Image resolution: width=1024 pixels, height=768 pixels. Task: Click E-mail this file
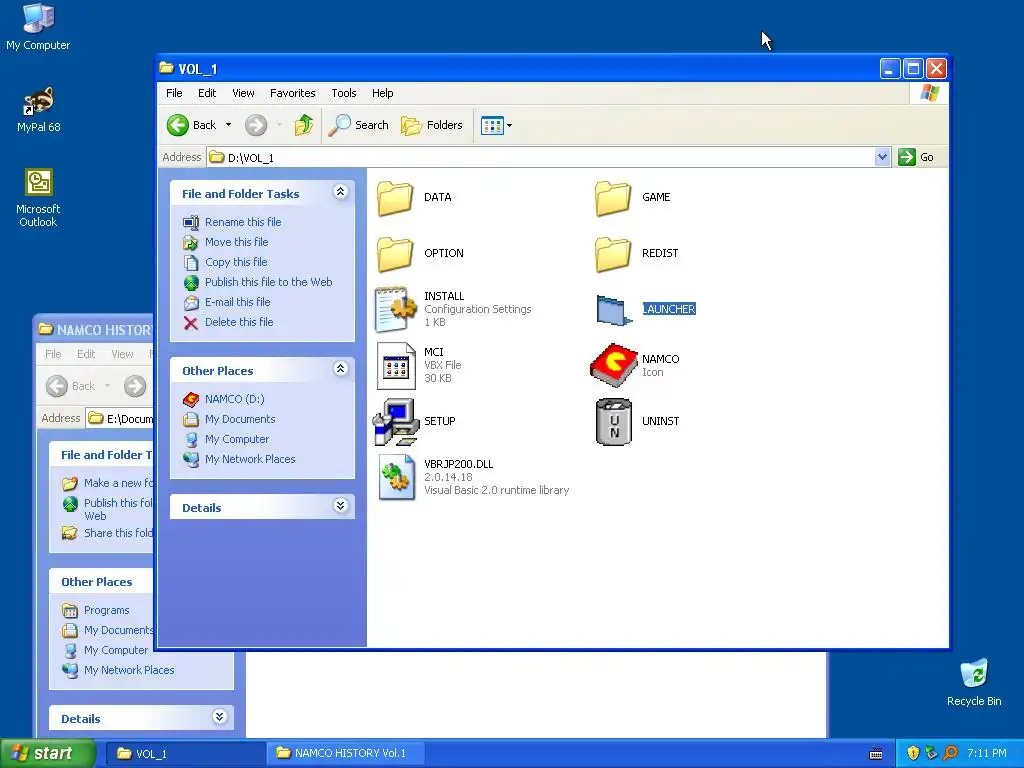[x=238, y=302]
